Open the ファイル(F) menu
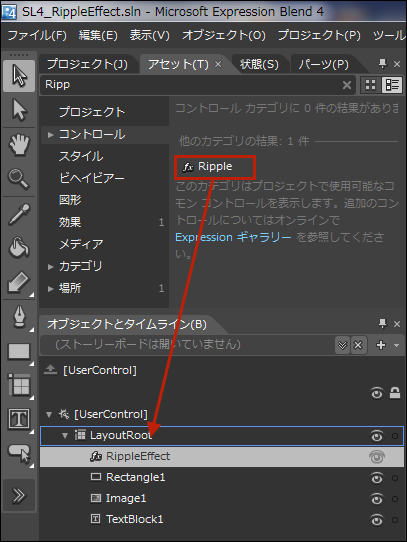 pyautogui.click(x=37, y=35)
